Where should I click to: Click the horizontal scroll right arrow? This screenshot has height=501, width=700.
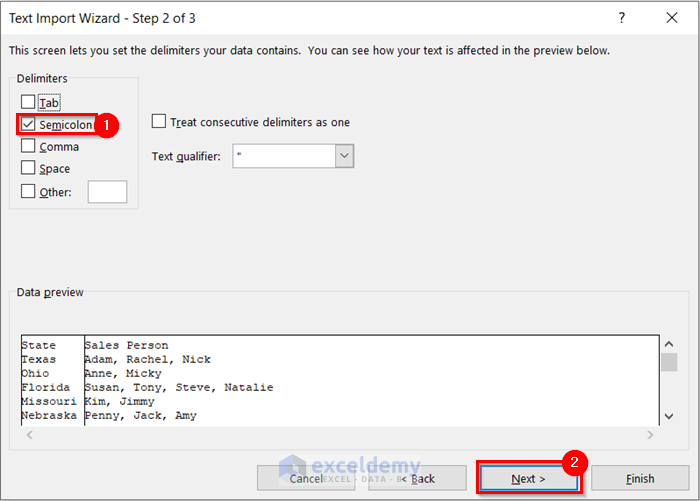pos(650,435)
